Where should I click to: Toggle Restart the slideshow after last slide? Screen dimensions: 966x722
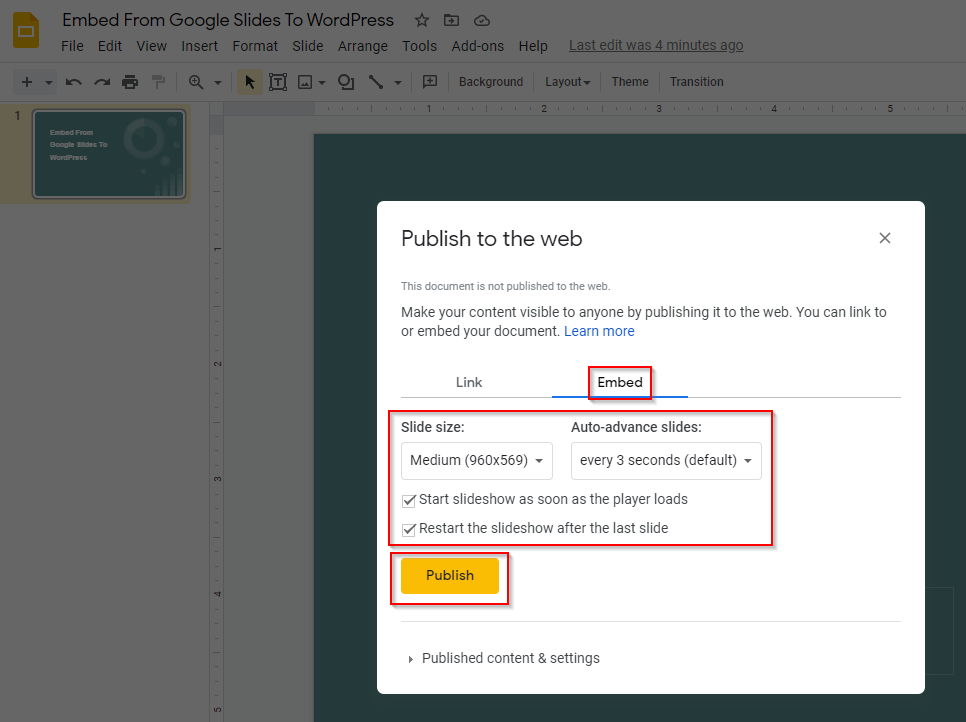408,529
